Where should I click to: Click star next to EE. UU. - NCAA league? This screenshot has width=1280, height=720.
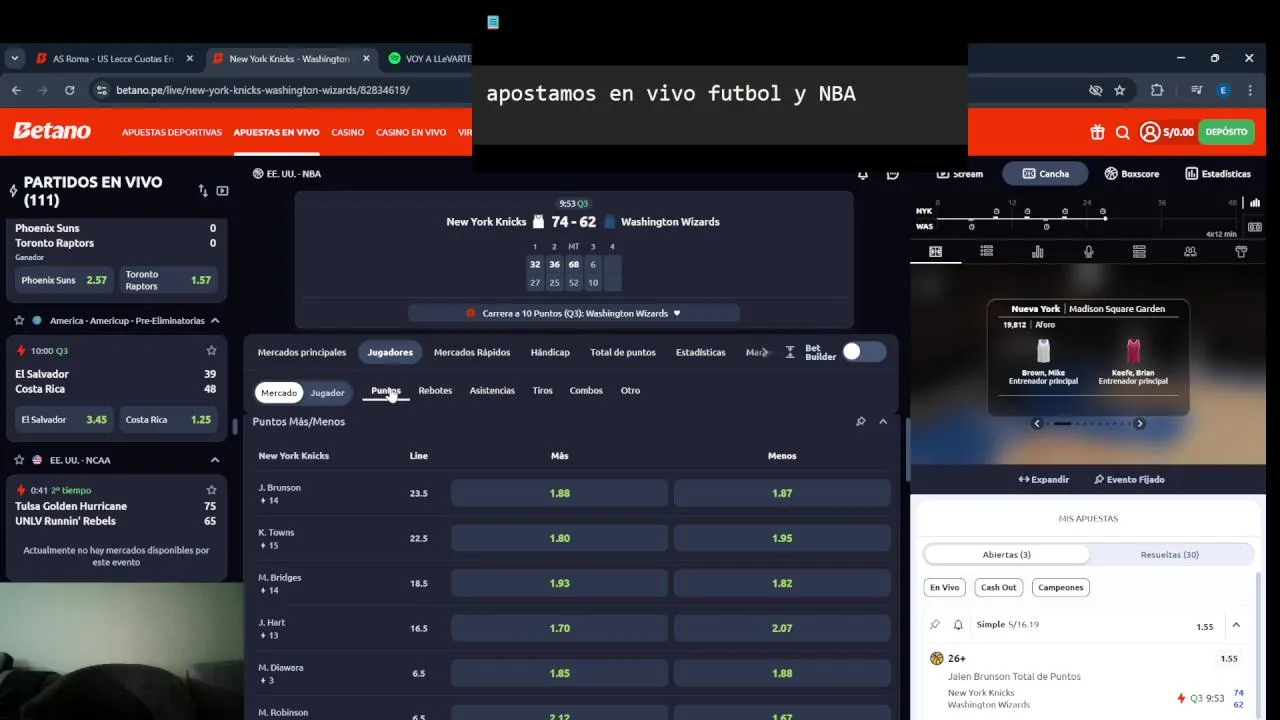coord(19,460)
